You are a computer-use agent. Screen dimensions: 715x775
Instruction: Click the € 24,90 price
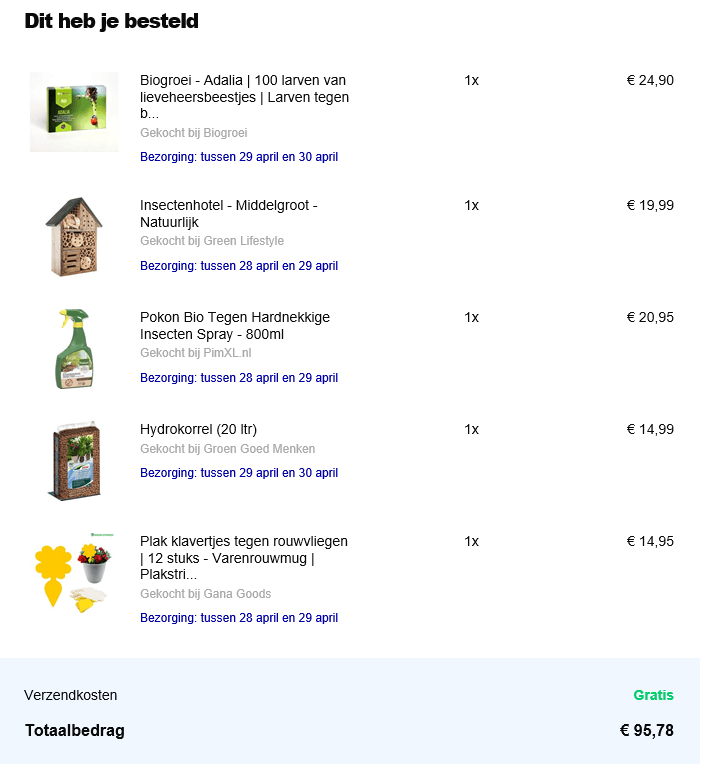tap(650, 80)
